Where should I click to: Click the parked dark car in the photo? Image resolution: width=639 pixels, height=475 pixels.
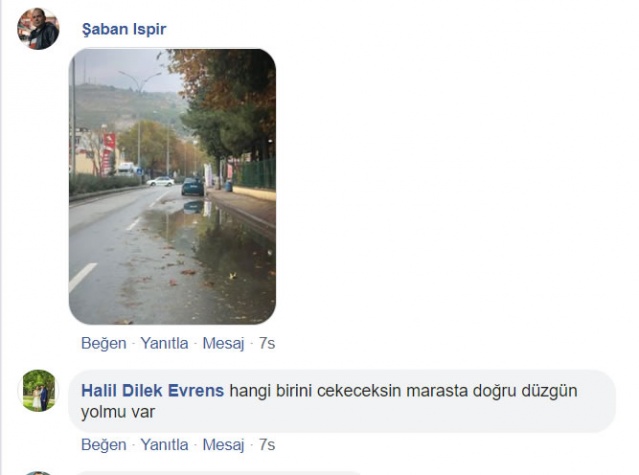pyautogui.click(x=193, y=187)
